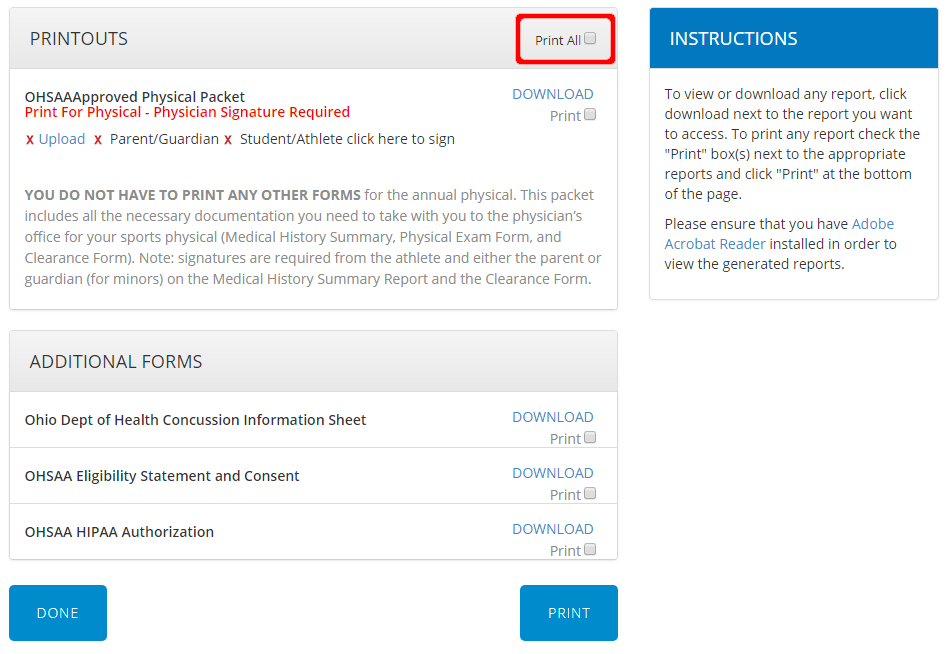Check Print for OHSAA HIPAA Authorization
The height and width of the screenshot is (654, 952).
[590, 549]
